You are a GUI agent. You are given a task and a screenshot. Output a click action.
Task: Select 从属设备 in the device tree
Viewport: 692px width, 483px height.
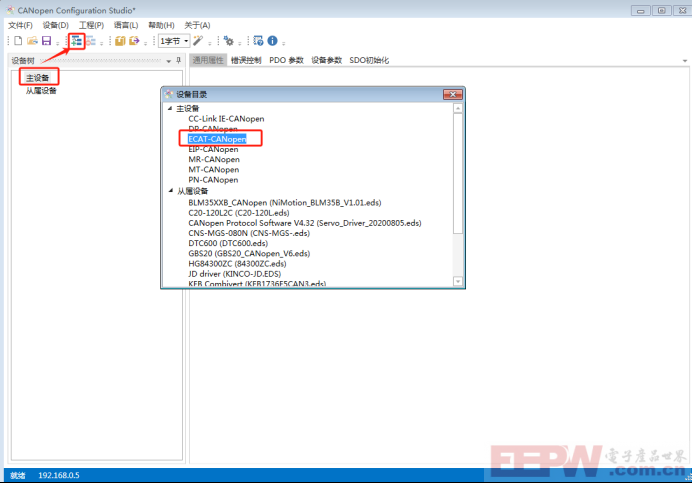[x=41, y=91]
